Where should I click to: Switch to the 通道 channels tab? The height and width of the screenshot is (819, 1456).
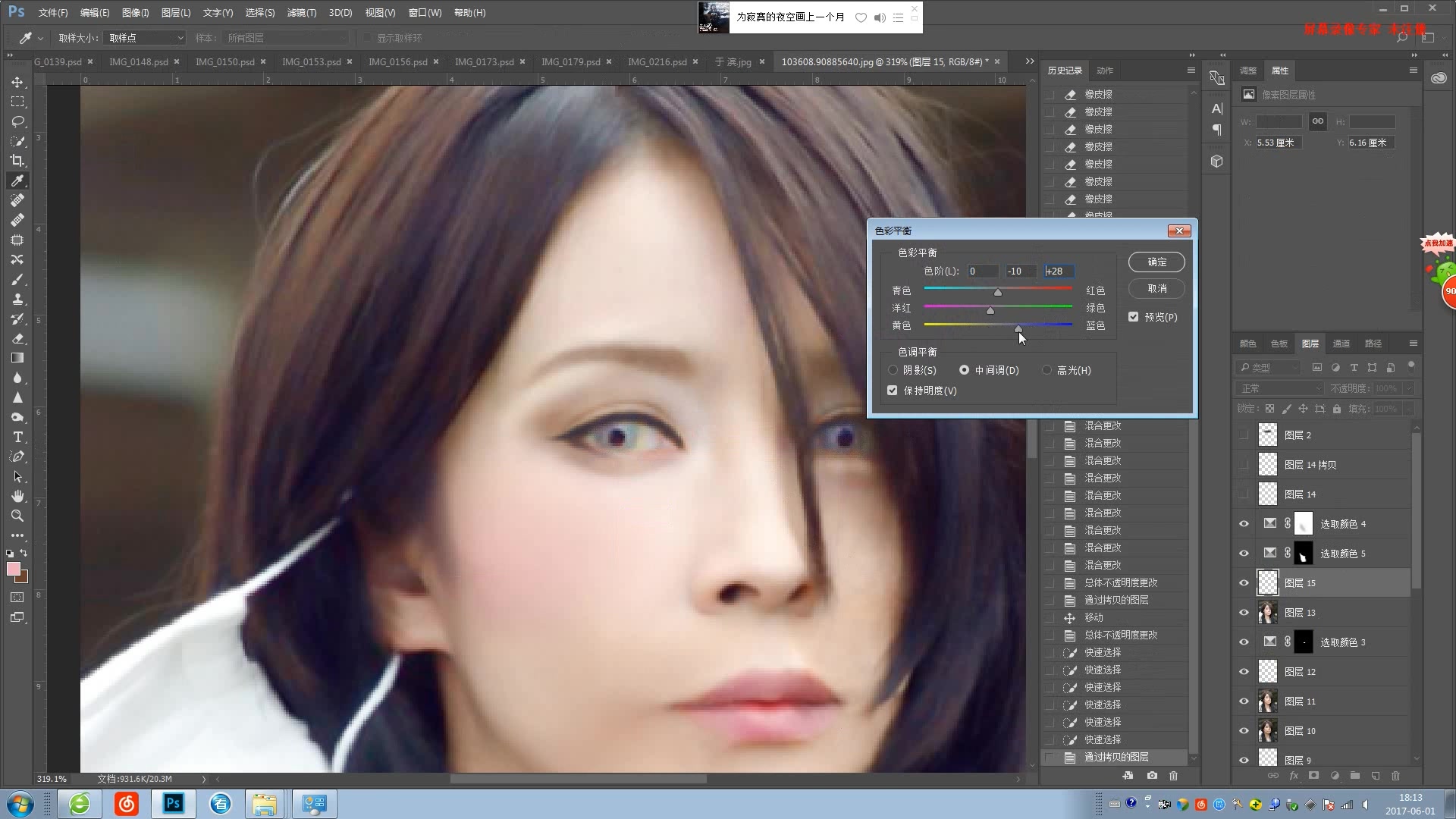tap(1341, 344)
